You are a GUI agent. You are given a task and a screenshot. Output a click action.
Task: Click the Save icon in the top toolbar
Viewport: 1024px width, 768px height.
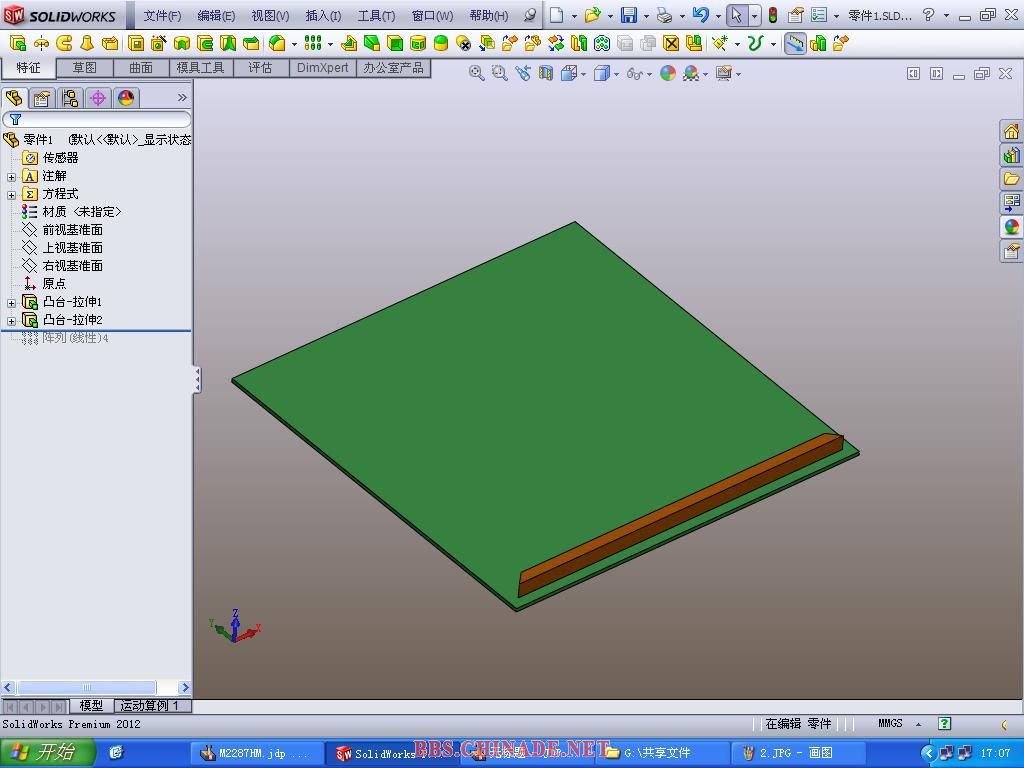[628, 15]
